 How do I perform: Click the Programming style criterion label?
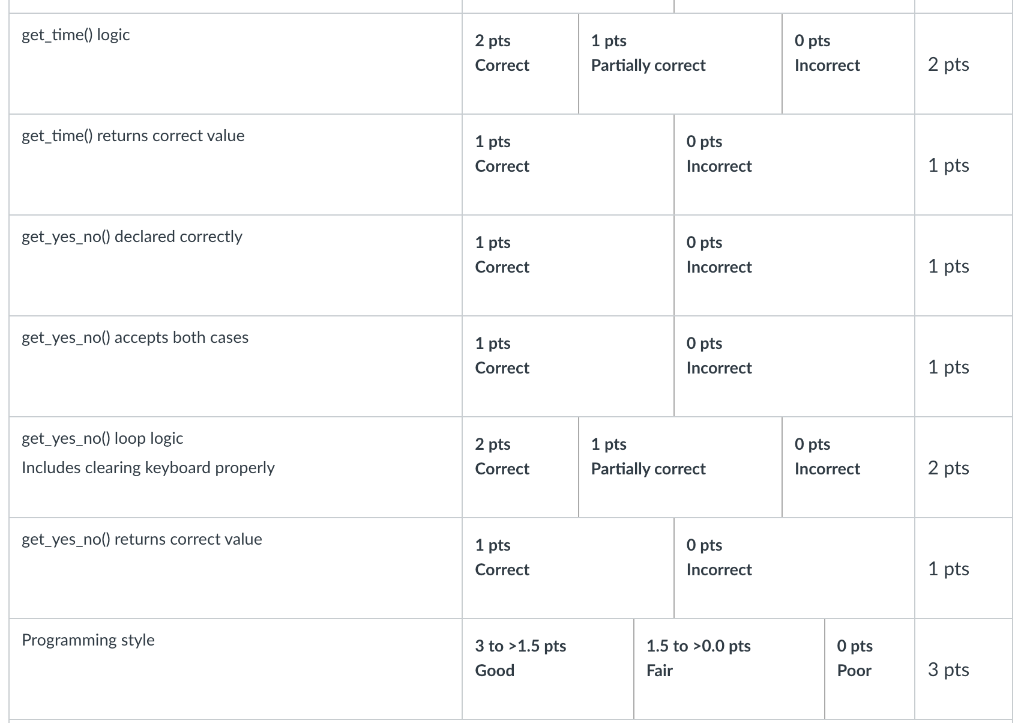pyautogui.click(x=88, y=640)
